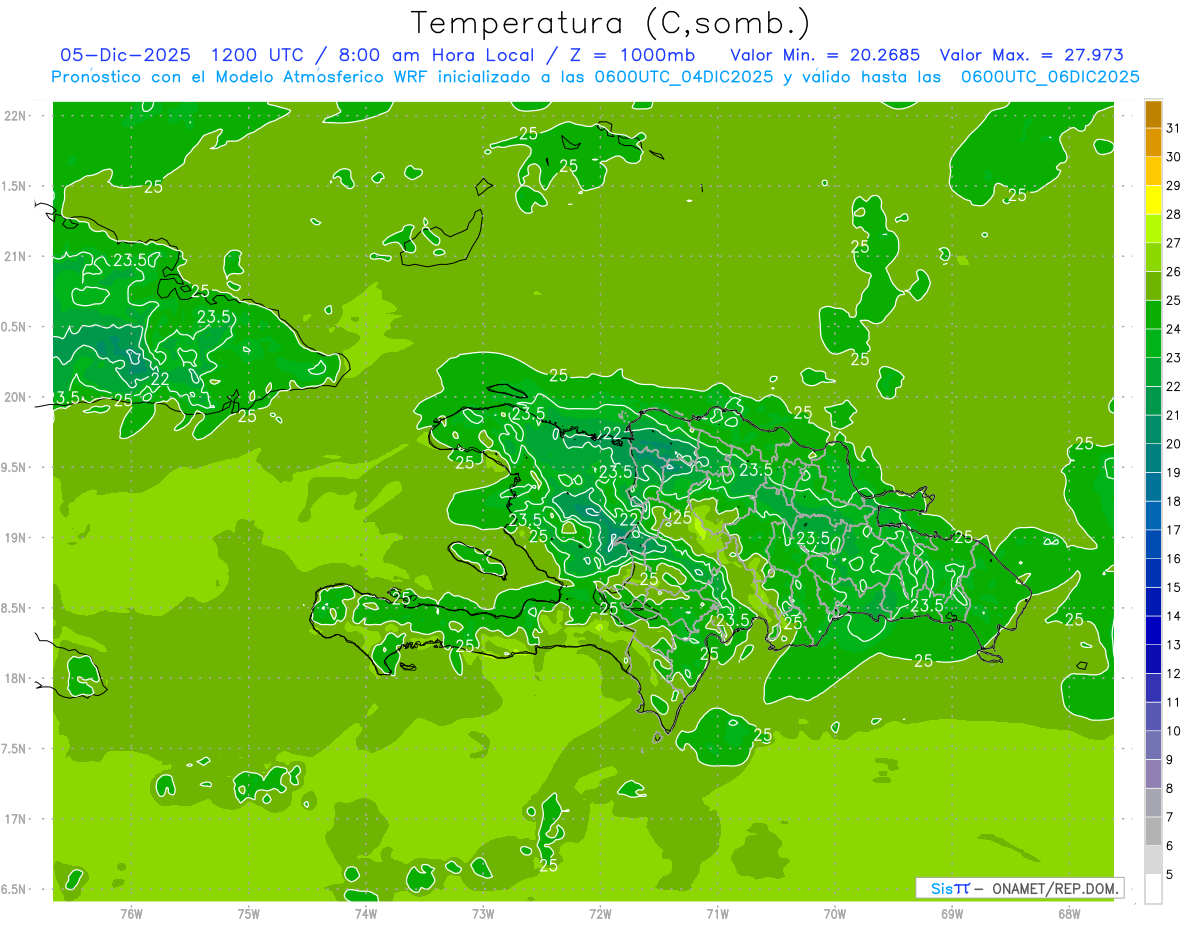The image size is (1200, 927).
Task: Click the Valor Max. = 27.973 text
Action: pos(1032,54)
